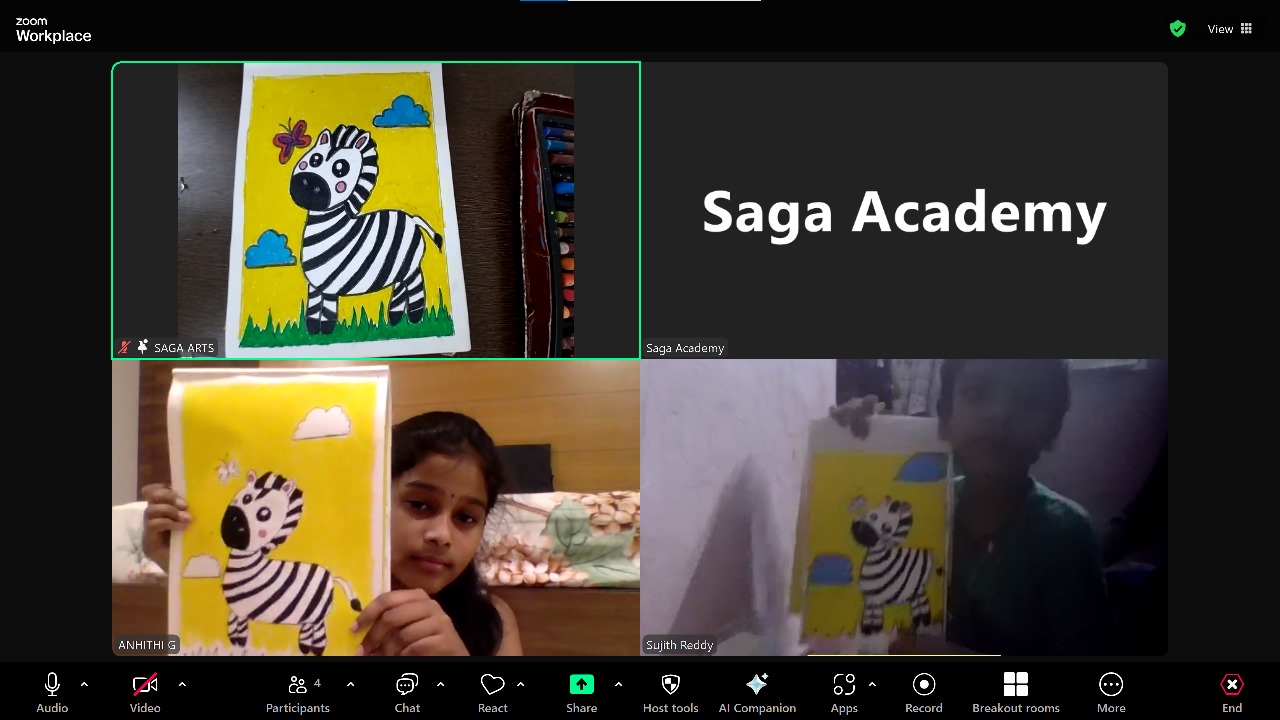The width and height of the screenshot is (1280, 720).
Task: Start recording with Record button
Action: (x=924, y=693)
